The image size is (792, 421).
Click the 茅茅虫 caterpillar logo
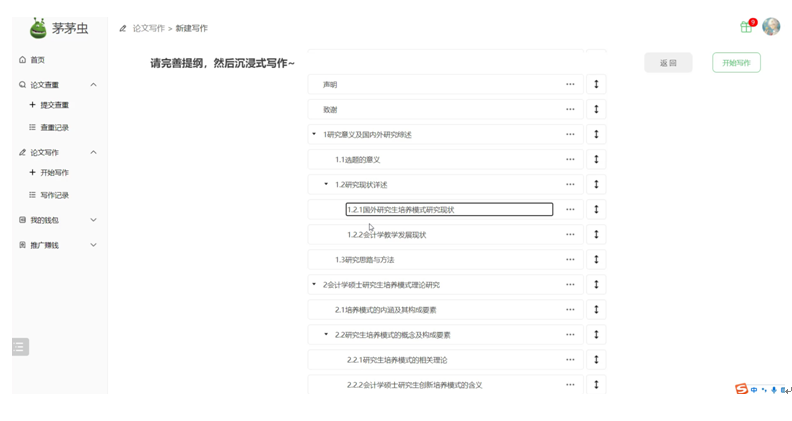39,27
